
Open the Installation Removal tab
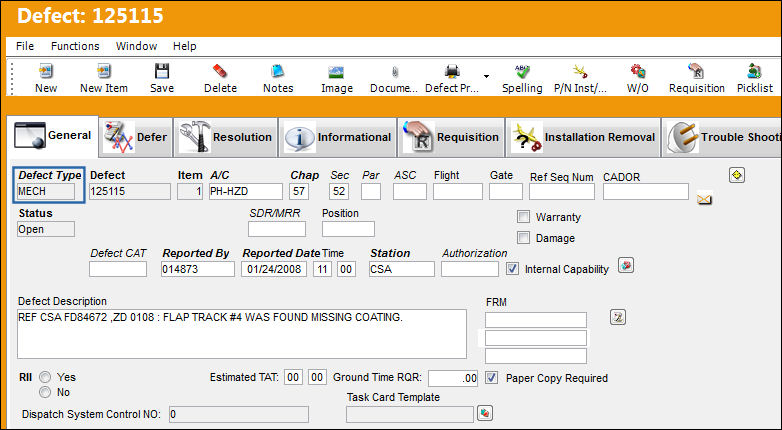(583, 137)
